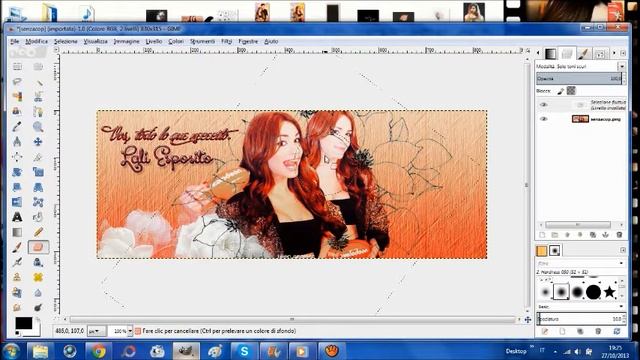Toggle visibility of senzacop.jpeg layer

543,119
